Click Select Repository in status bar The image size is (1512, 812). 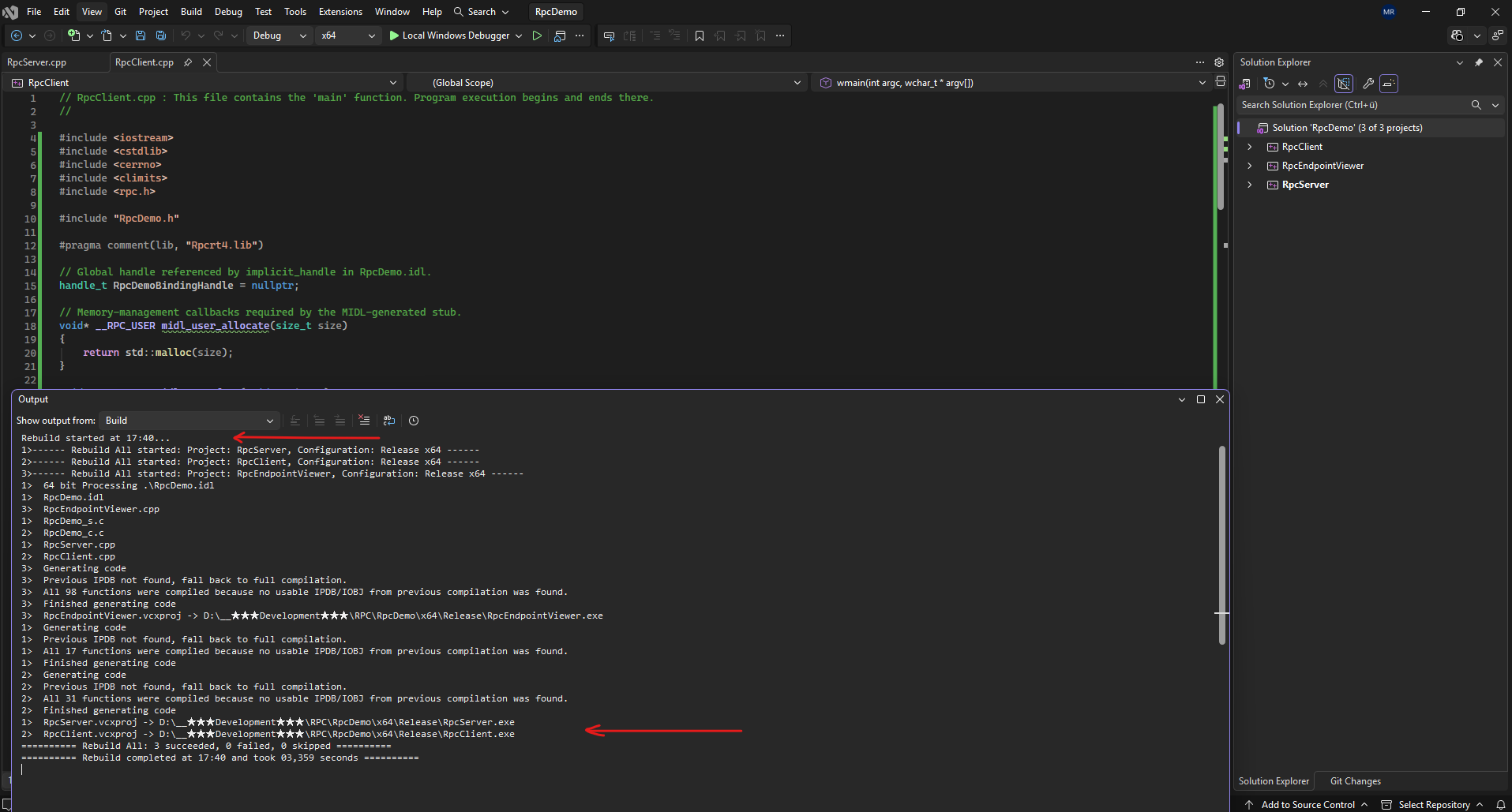(x=1433, y=805)
